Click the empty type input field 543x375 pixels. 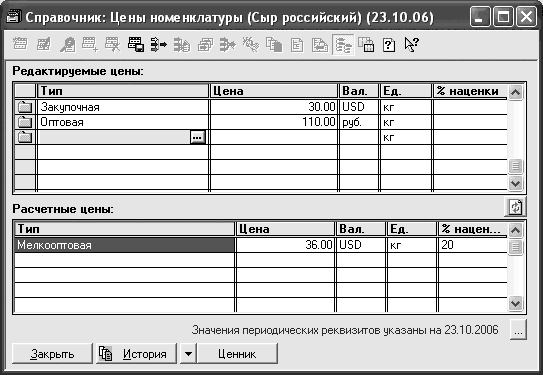114,137
